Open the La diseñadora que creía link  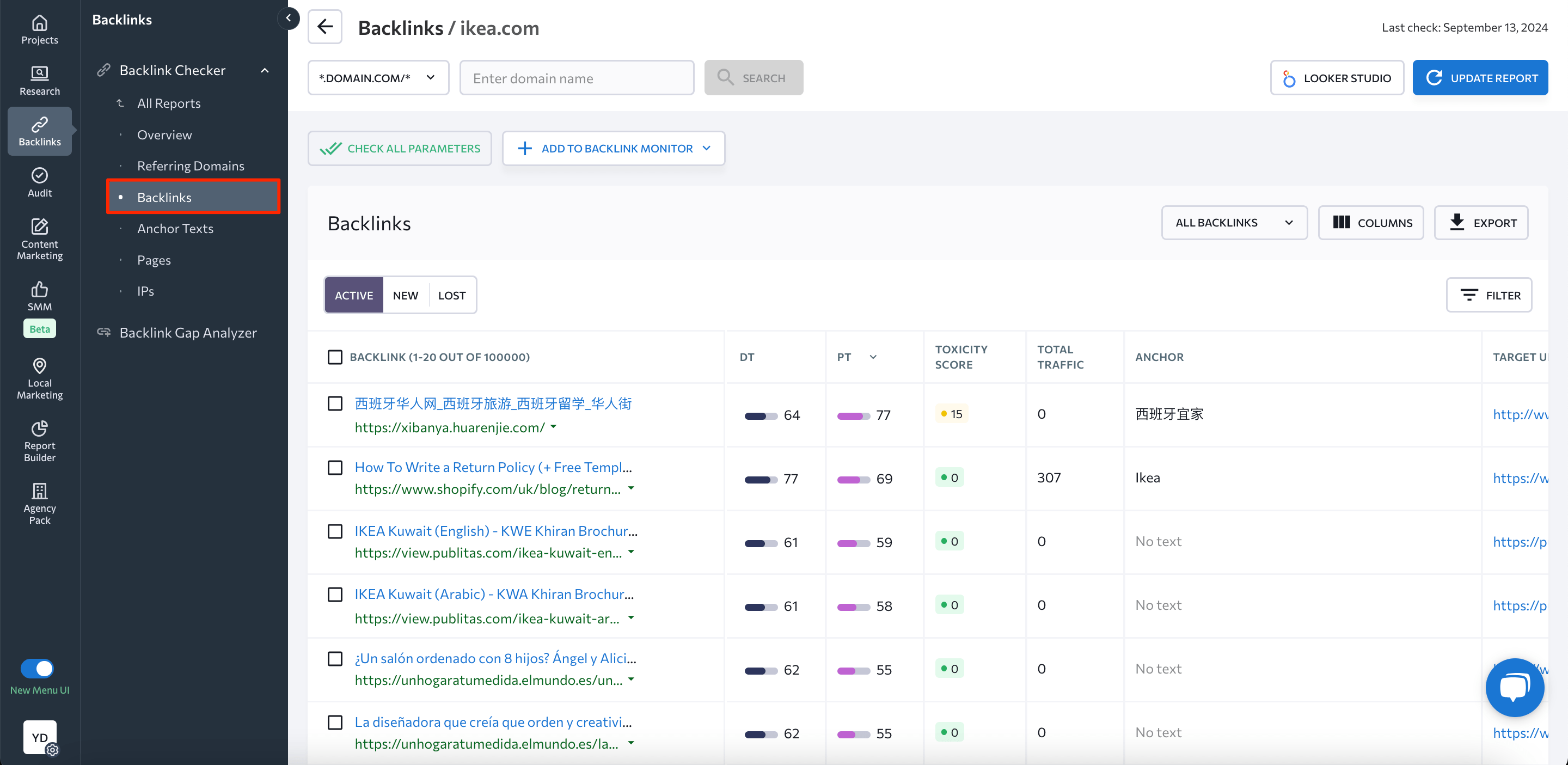[493, 723]
